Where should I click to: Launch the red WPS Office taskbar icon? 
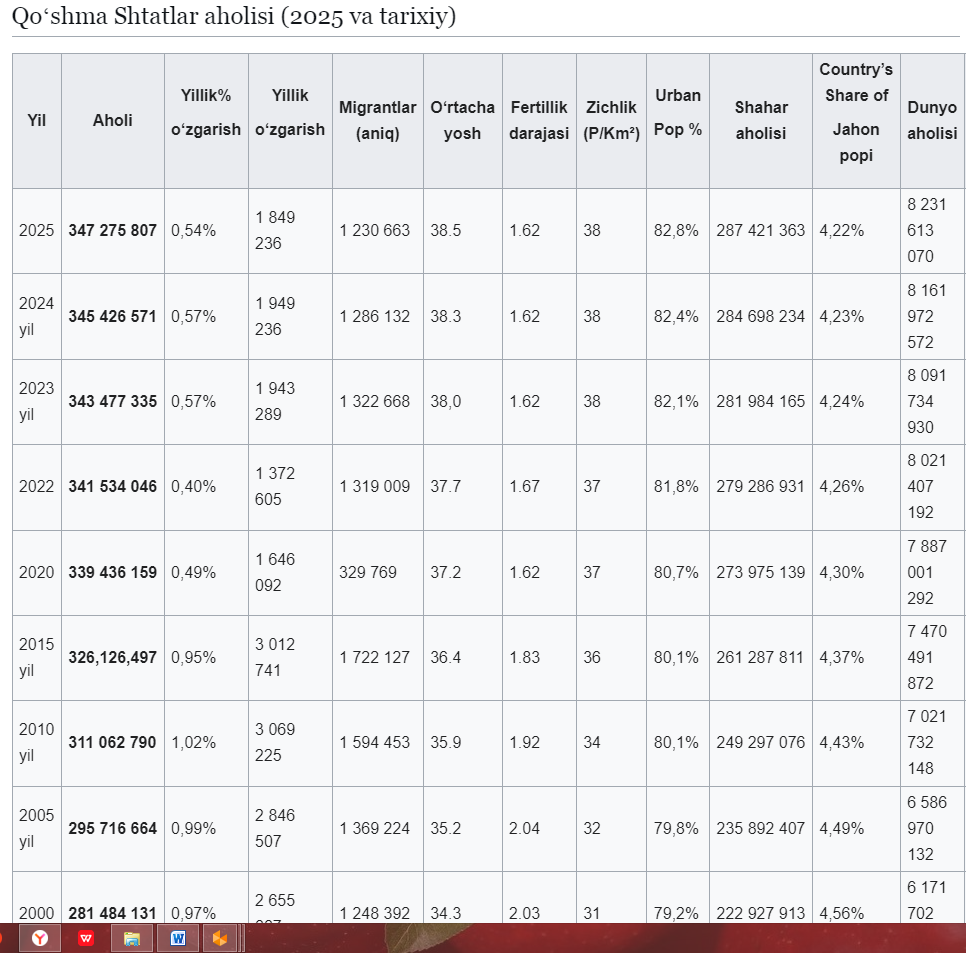pos(86,938)
